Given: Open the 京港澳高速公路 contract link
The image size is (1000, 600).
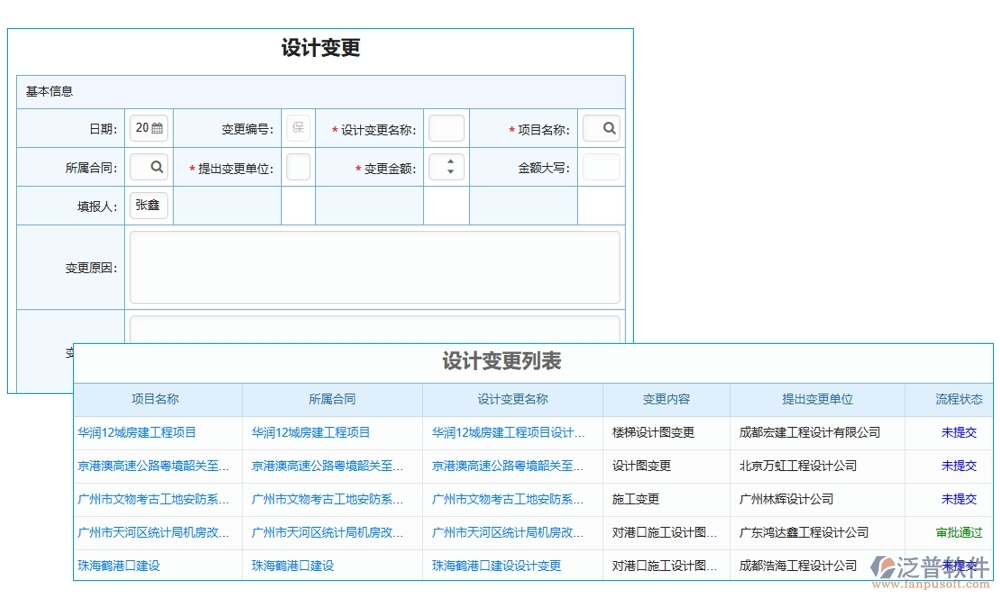Looking at the screenshot, I should (330, 466).
